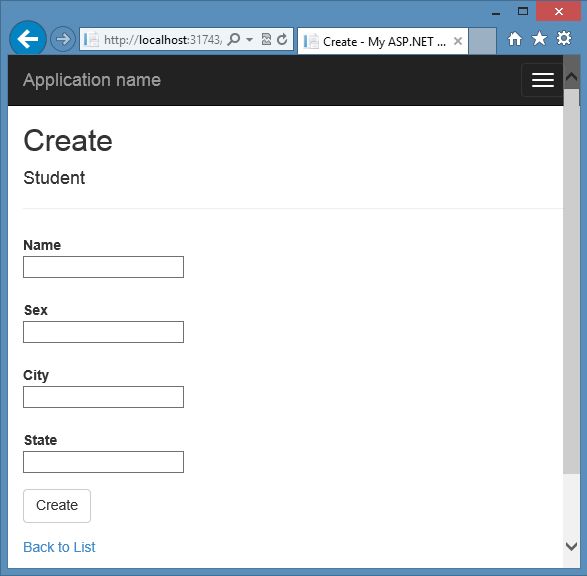Close the Create - My ASP.NET tab

click(x=457, y=41)
